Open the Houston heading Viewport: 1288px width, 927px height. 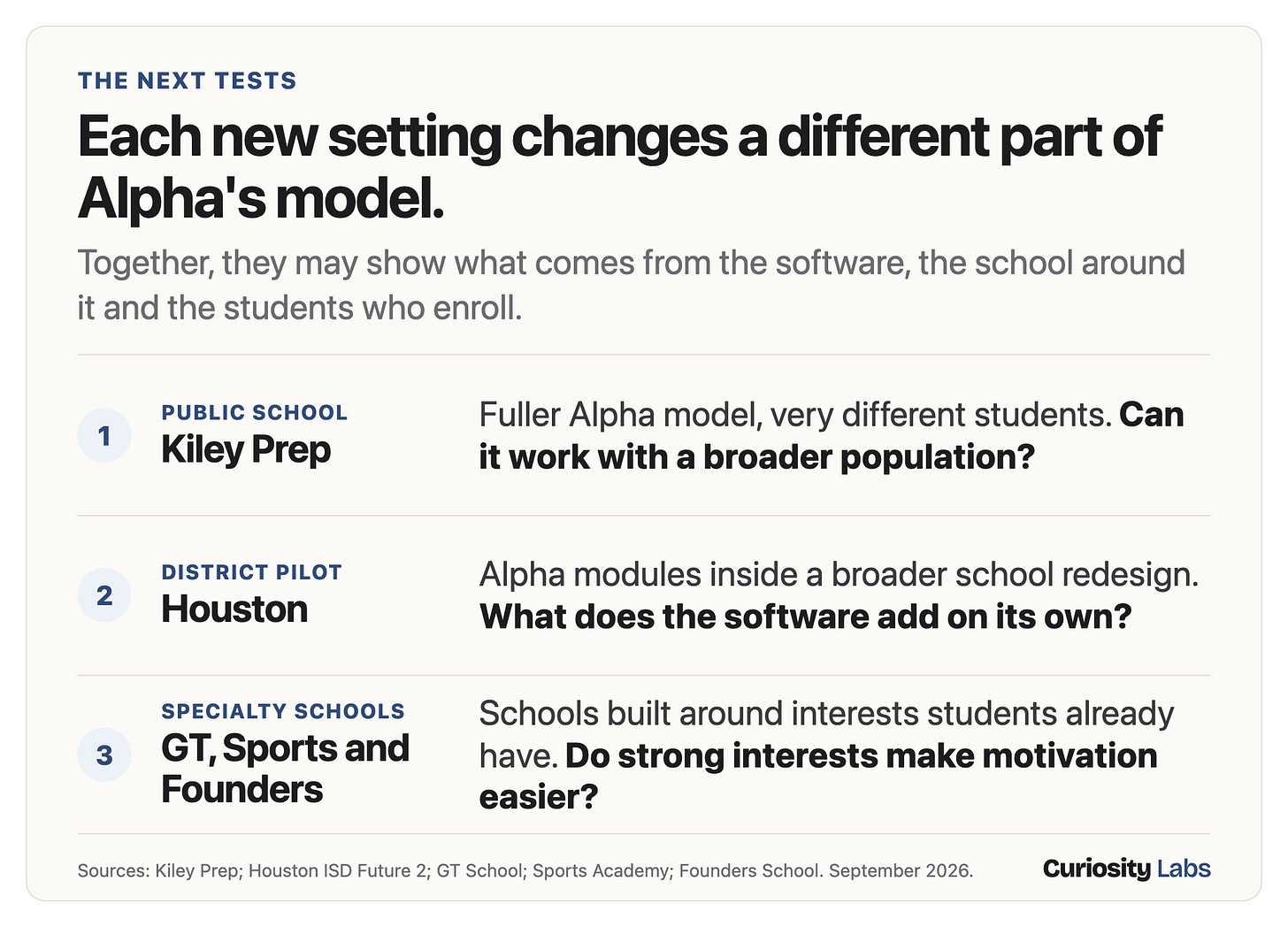234,609
